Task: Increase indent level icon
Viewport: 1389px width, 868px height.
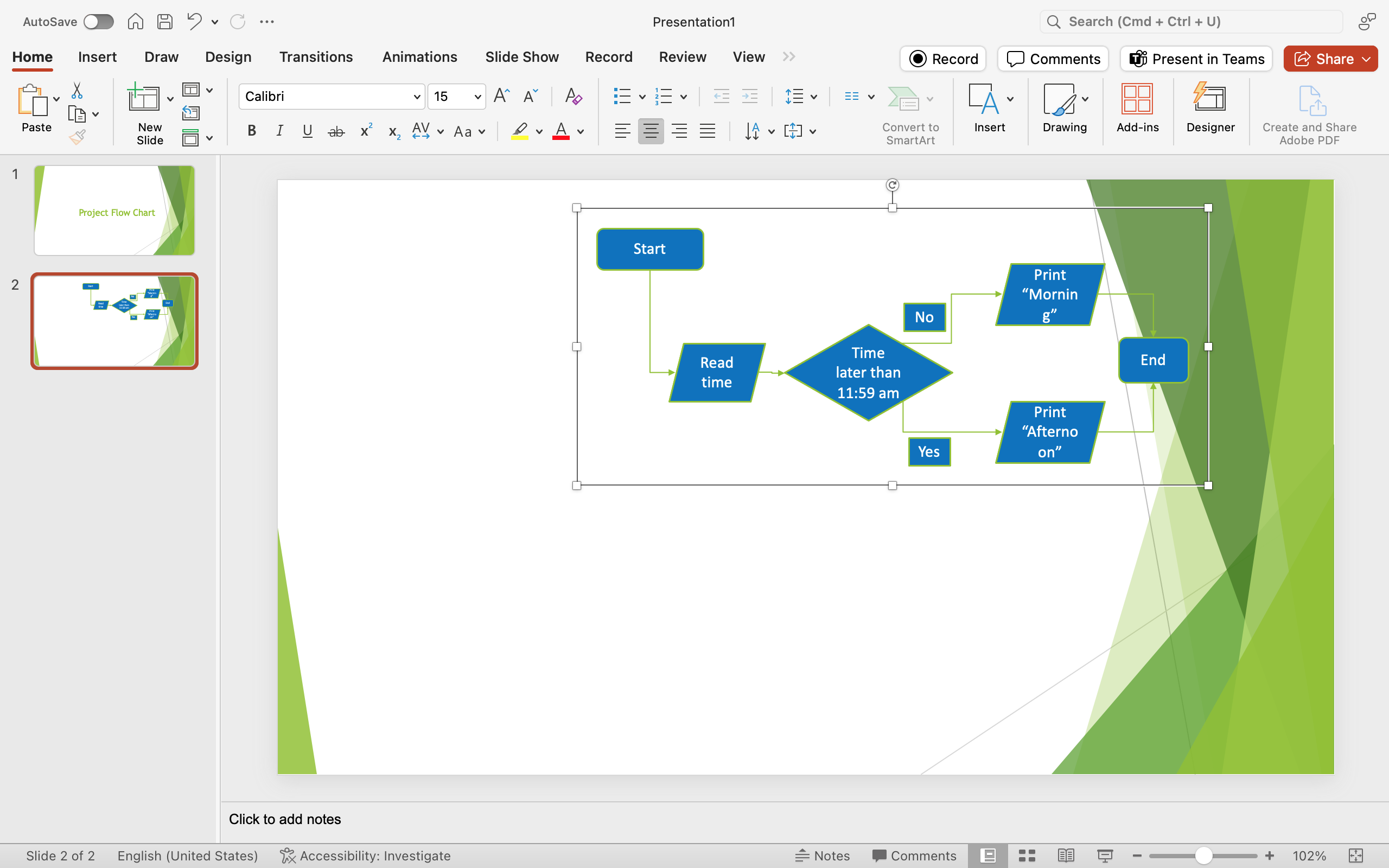Action: pos(750,96)
